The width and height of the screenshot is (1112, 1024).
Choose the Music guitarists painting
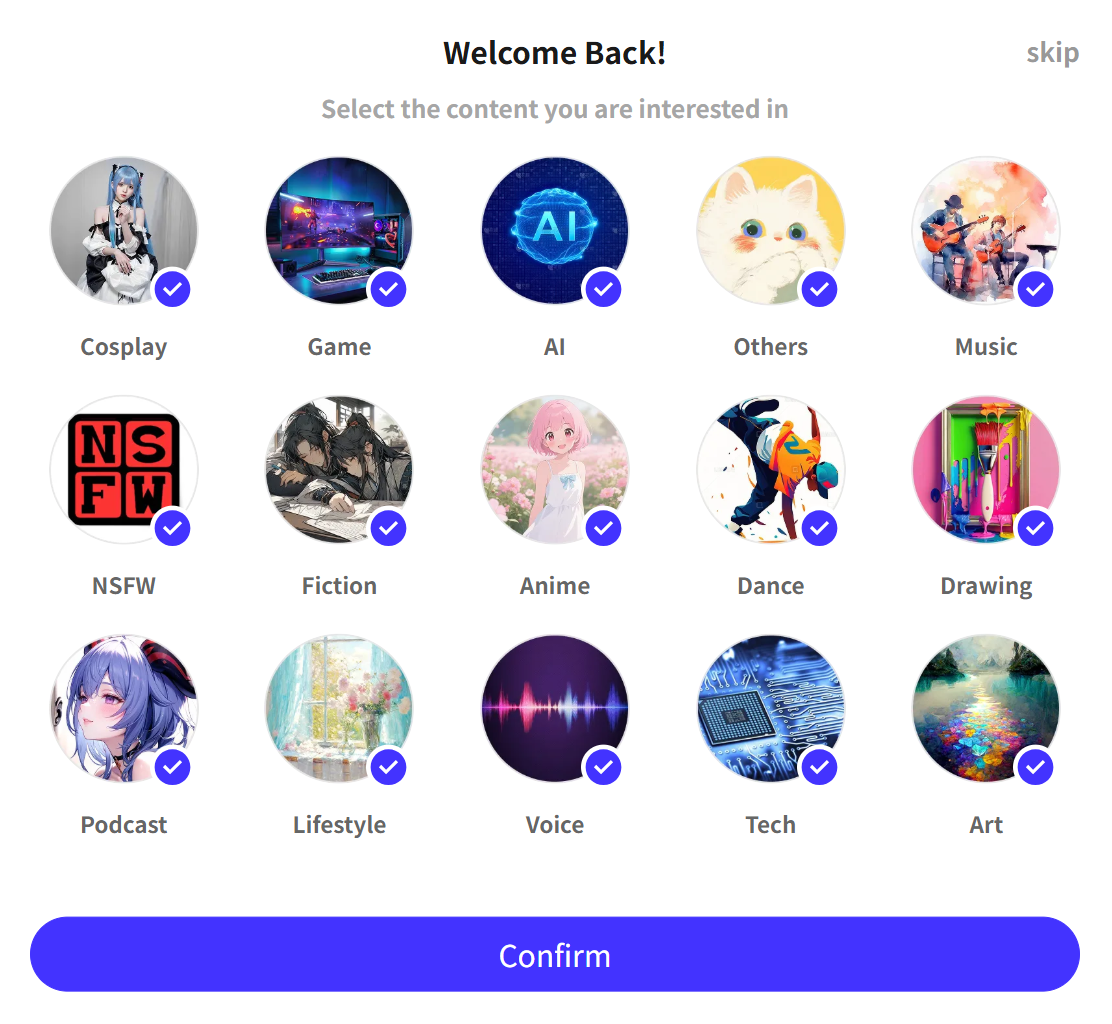click(986, 230)
